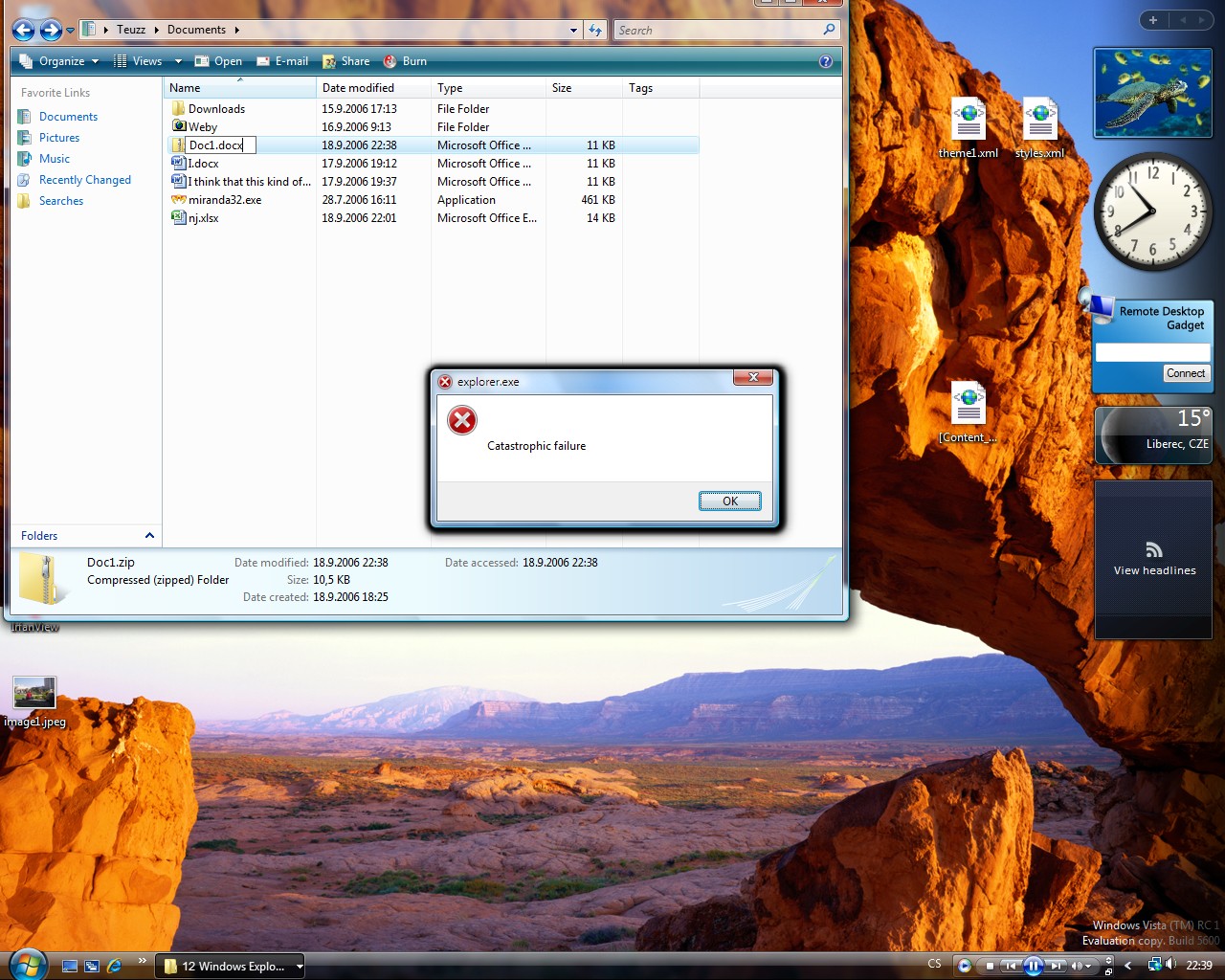Open the address bar history dropdown
The height and width of the screenshot is (980, 1225).
pyautogui.click(x=573, y=31)
